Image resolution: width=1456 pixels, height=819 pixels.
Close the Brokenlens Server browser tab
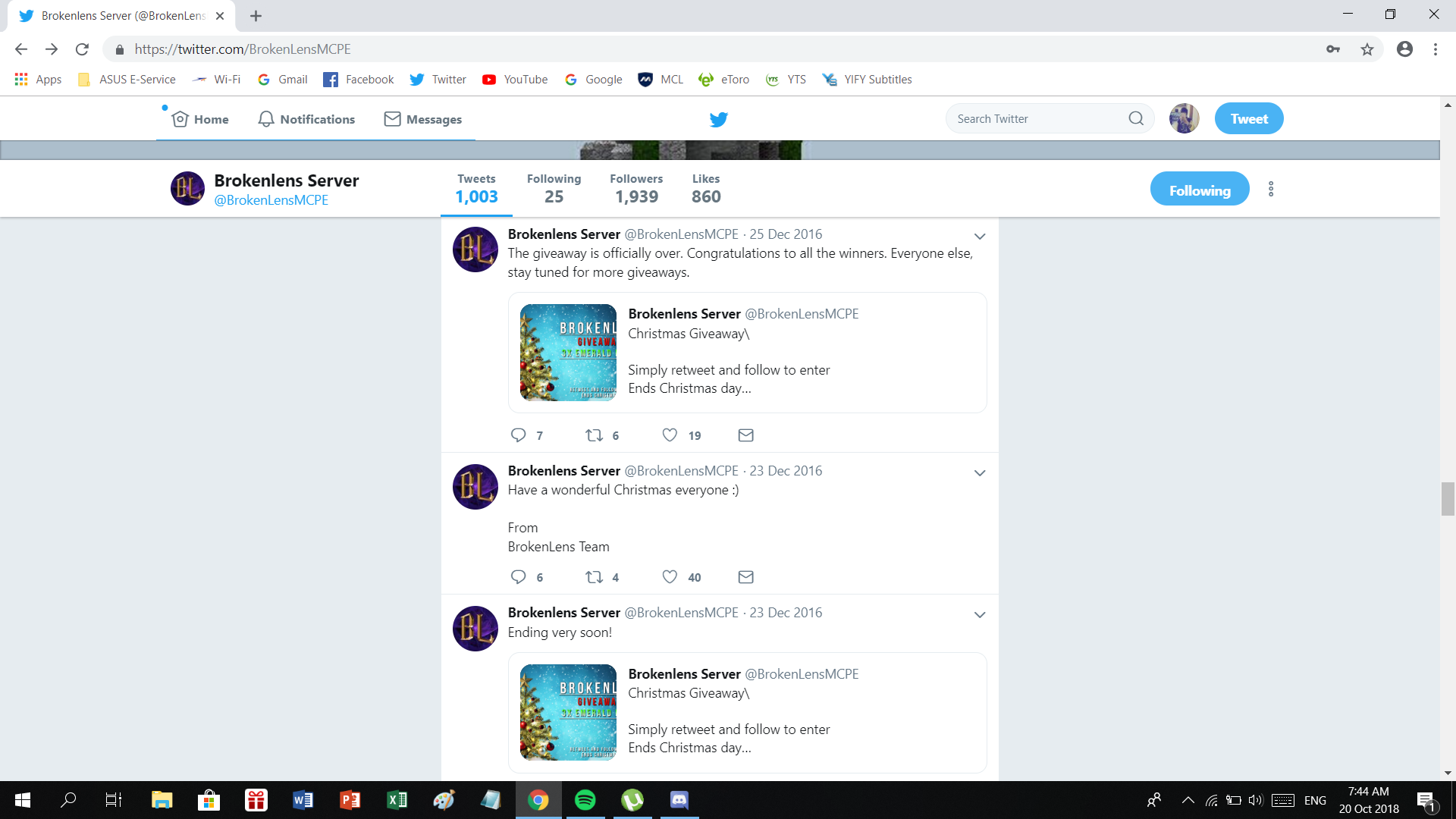coord(220,16)
